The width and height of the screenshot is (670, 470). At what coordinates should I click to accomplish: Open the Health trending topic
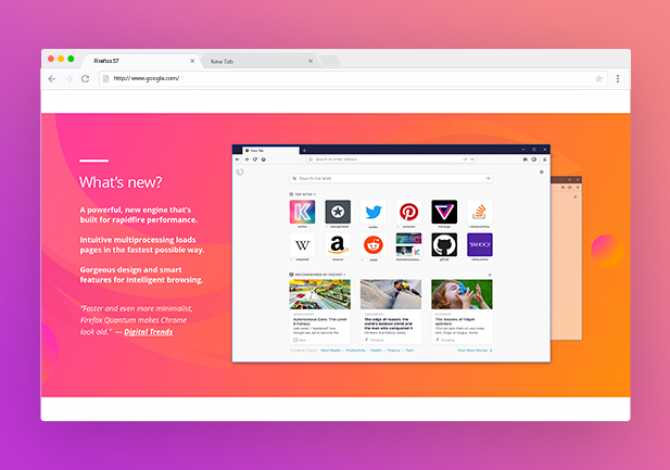point(376,350)
